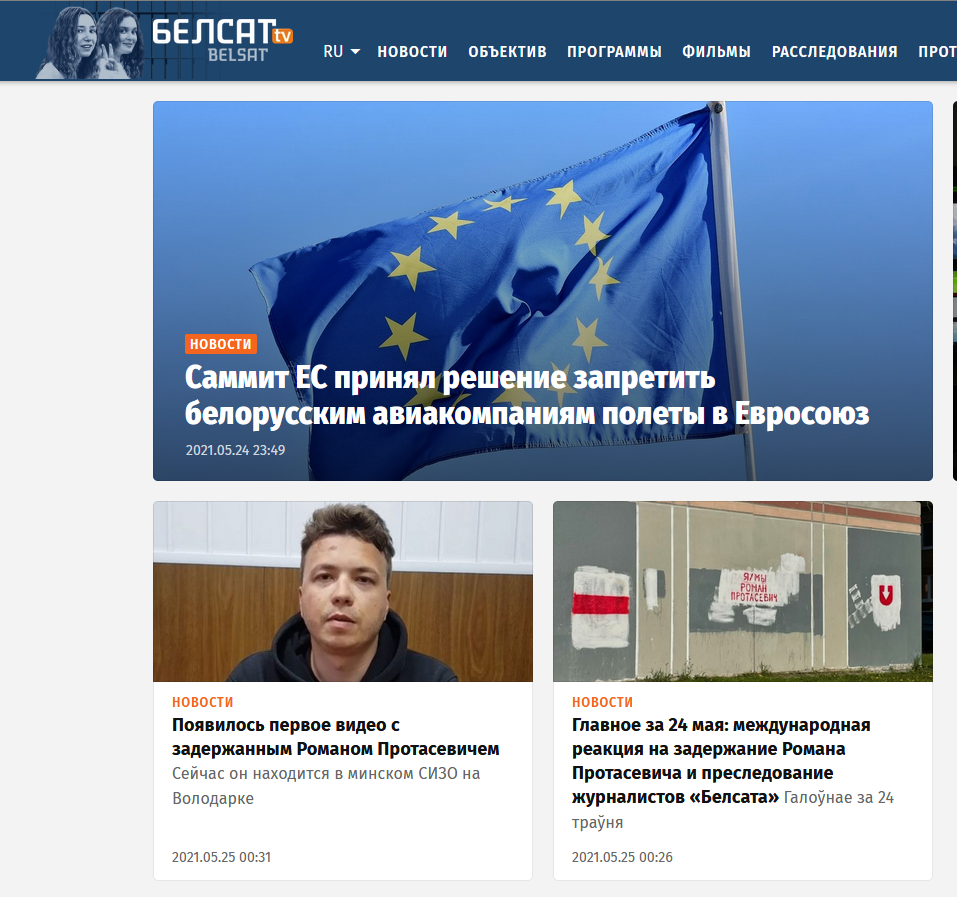957x897 pixels.
Task: Open the Объектив menu item
Action: [x=507, y=52]
